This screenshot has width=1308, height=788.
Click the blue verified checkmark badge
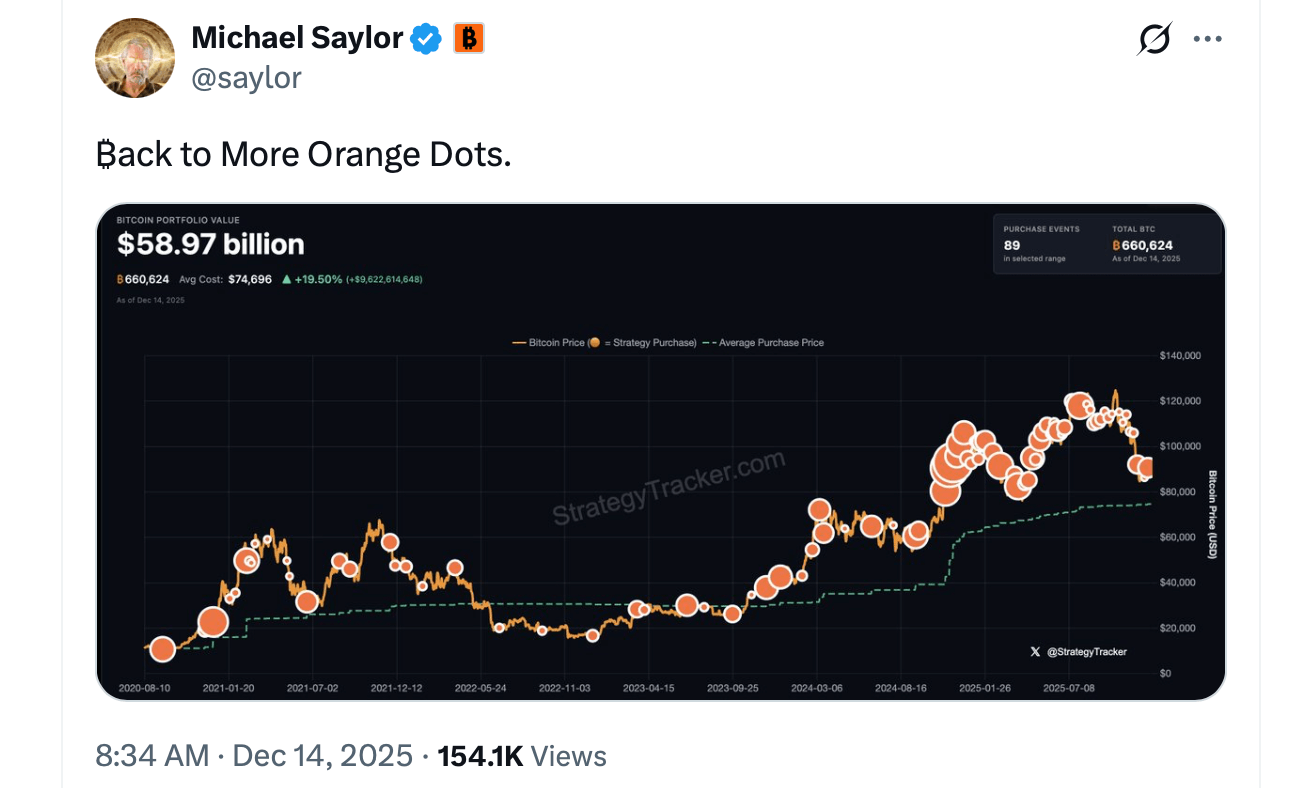click(425, 37)
